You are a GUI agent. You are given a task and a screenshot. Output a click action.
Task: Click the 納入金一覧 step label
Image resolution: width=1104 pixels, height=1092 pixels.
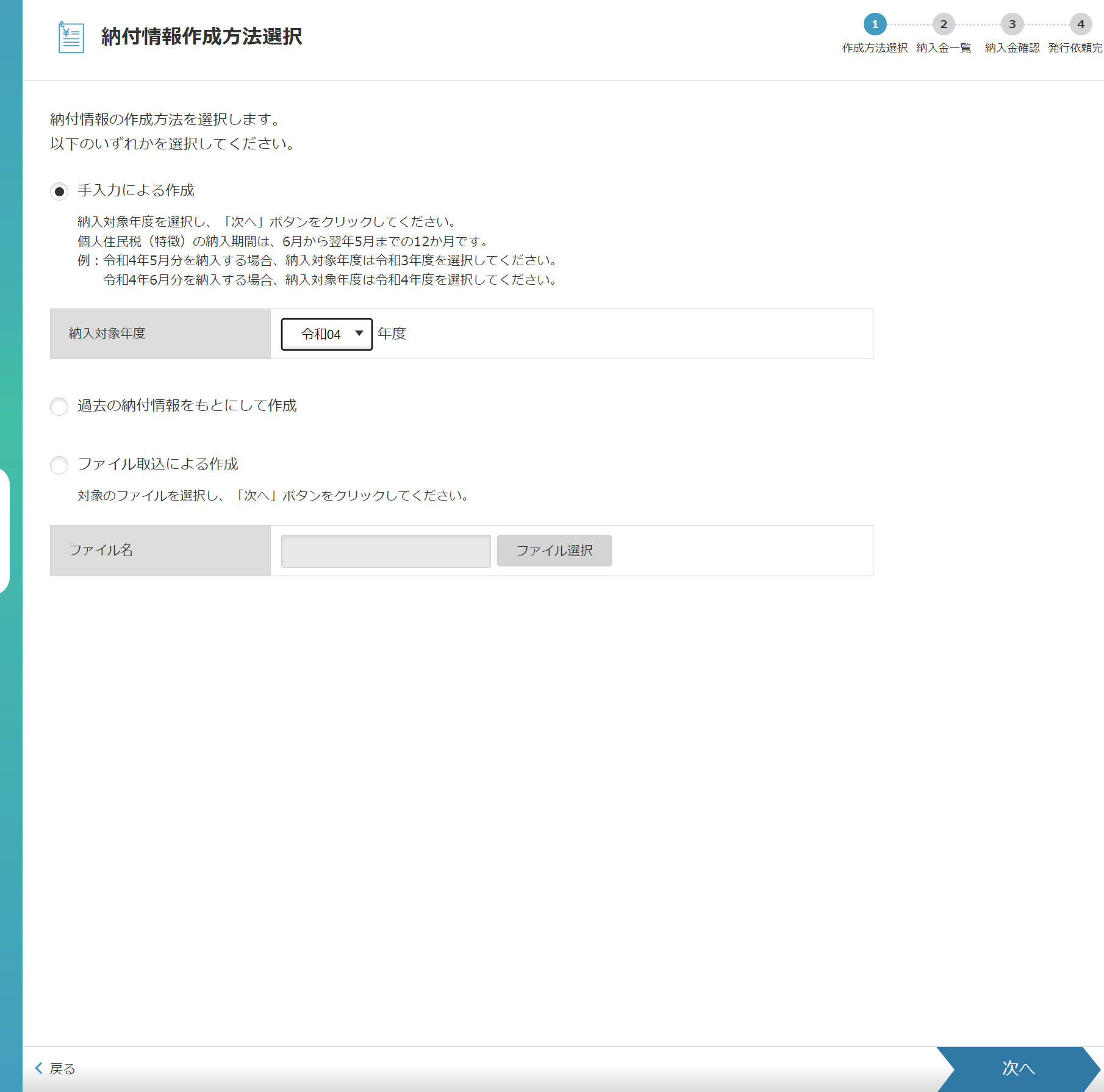(x=943, y=48)
